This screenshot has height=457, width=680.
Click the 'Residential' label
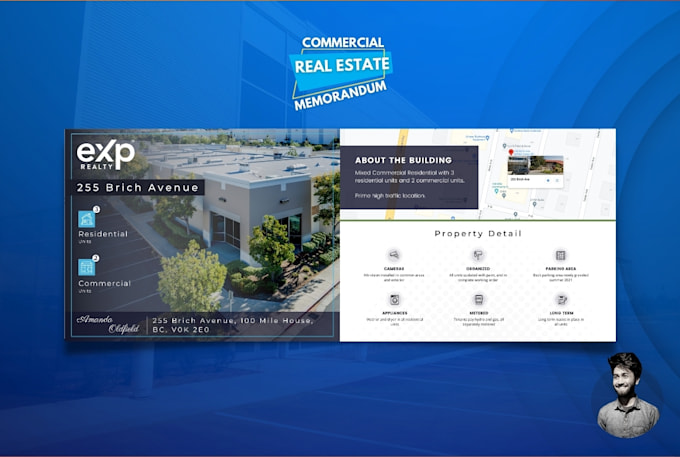coord(103,234)
